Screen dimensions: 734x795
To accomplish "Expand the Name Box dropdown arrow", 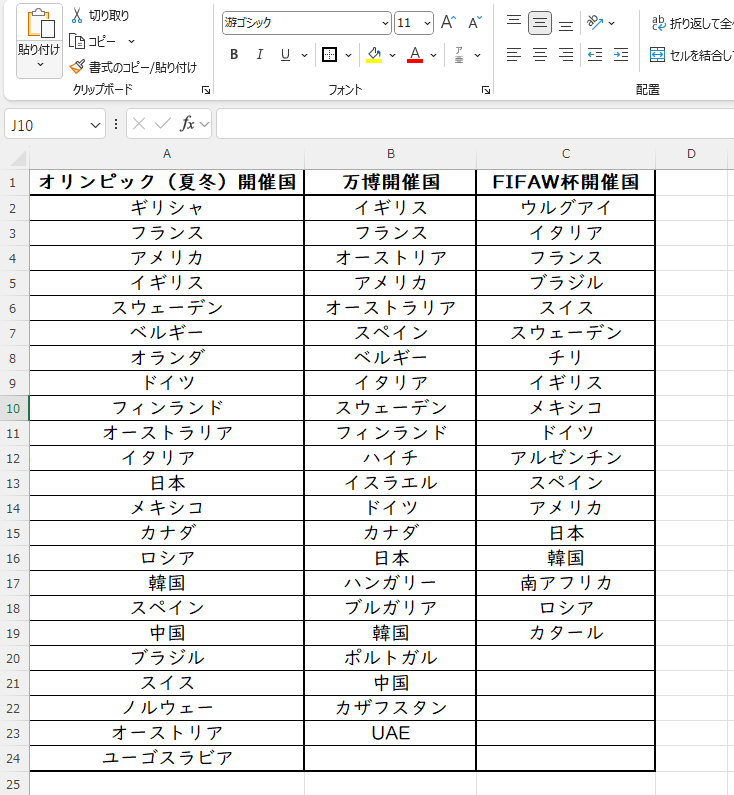I will point(95,125).
